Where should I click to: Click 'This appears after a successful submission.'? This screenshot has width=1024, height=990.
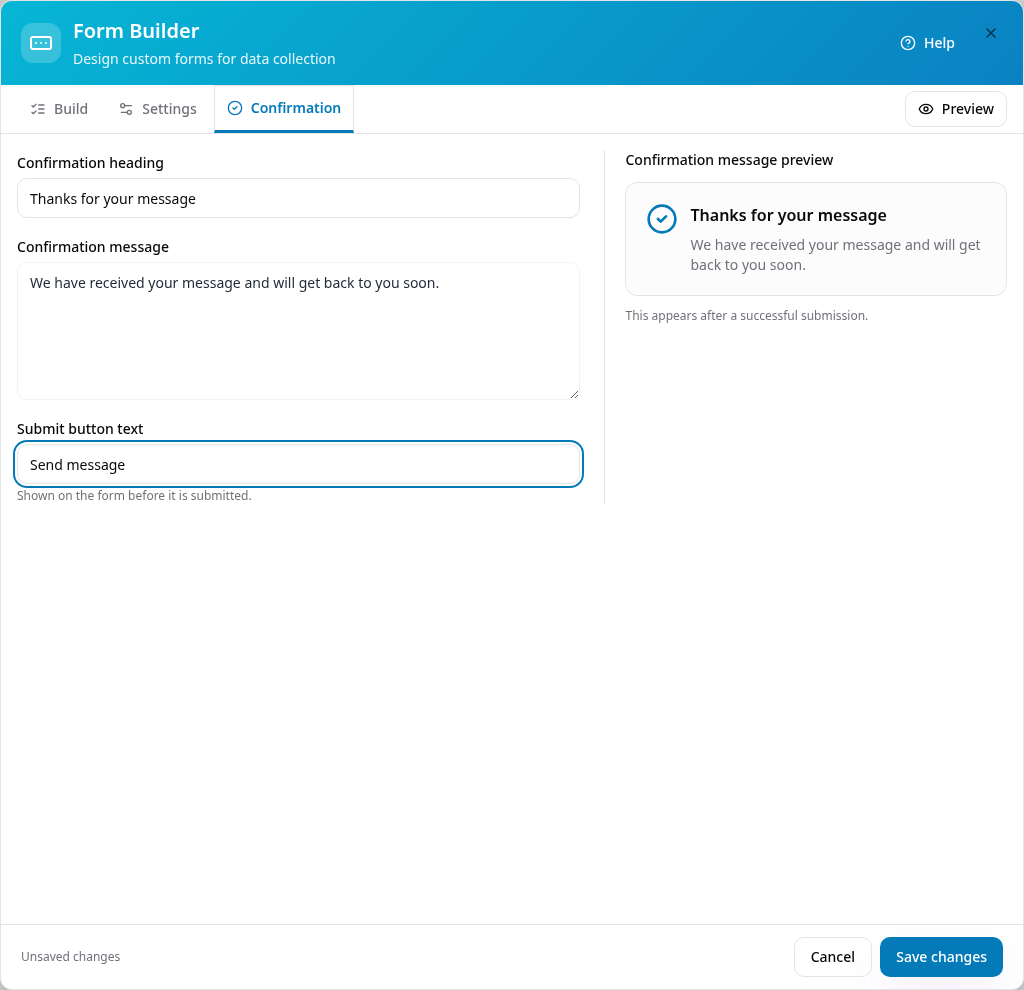(x=746, y=315)
